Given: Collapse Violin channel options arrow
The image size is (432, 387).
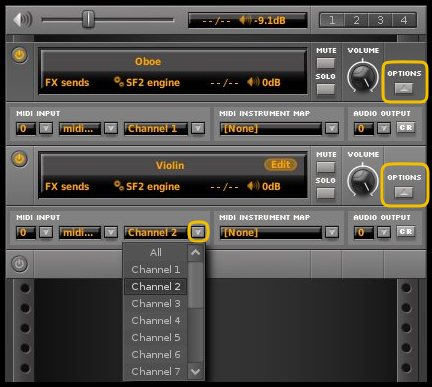Looking at the screenshot, I should pyautogui.click(x=404, y=192).
